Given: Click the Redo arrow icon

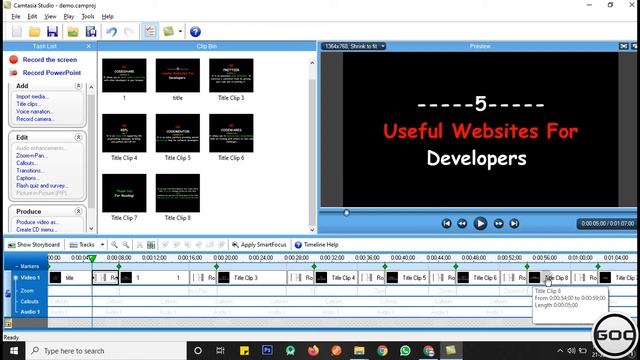Looking at the screenshot, I should [129, 31].
